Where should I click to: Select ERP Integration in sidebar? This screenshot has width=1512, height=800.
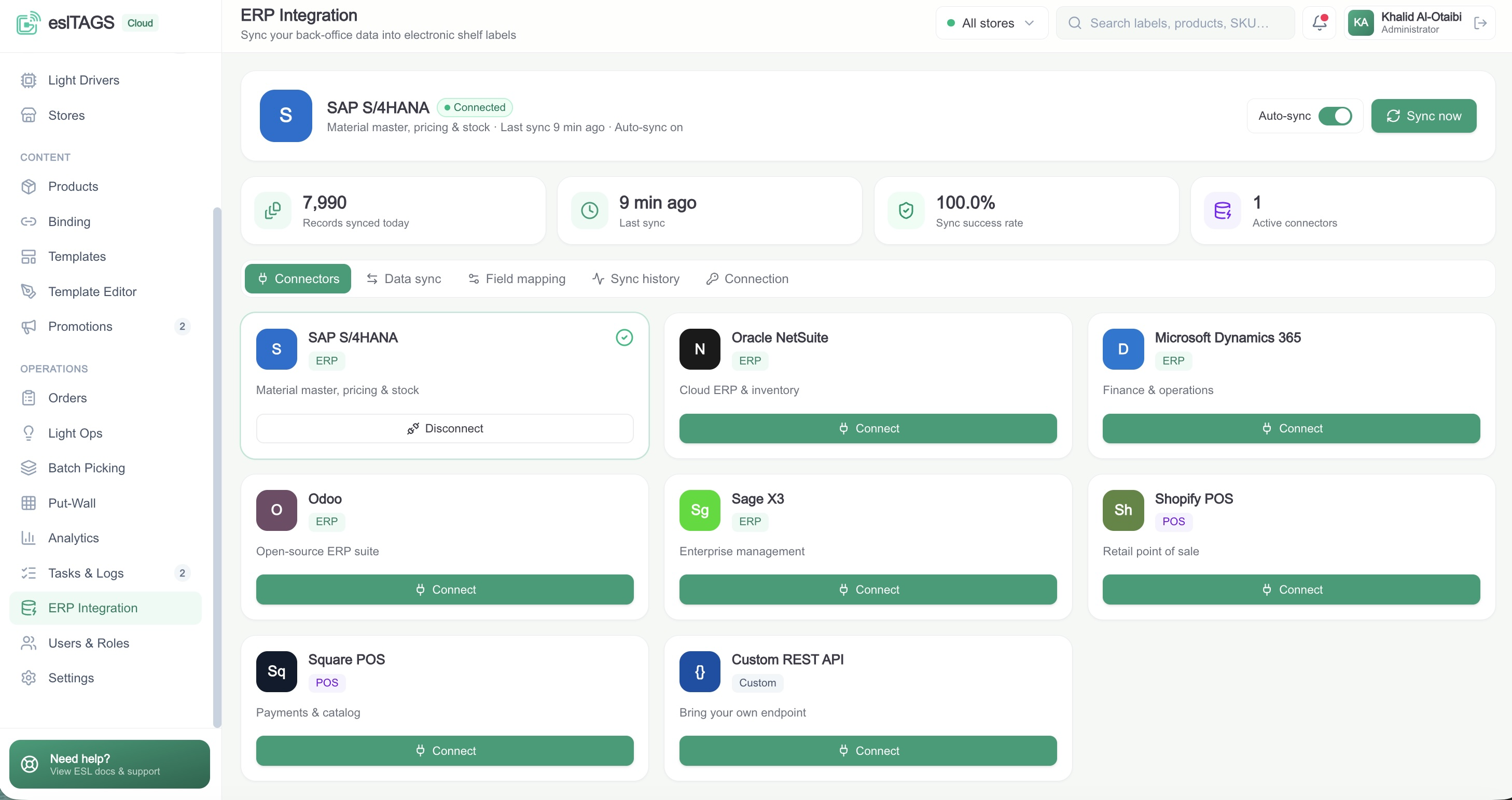106,608
